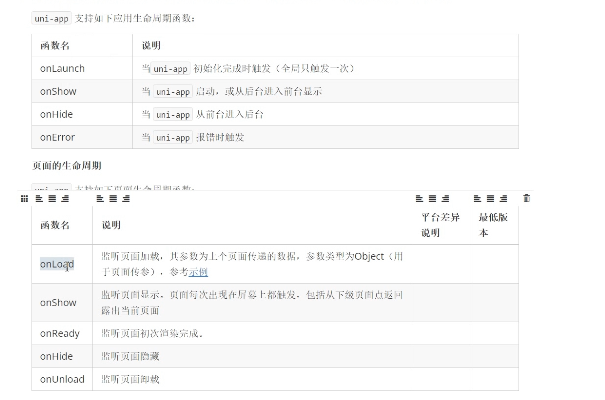Screen dimensions: 605x400
Task: Click the 说明 header in upper table
Action: (151, 46)
